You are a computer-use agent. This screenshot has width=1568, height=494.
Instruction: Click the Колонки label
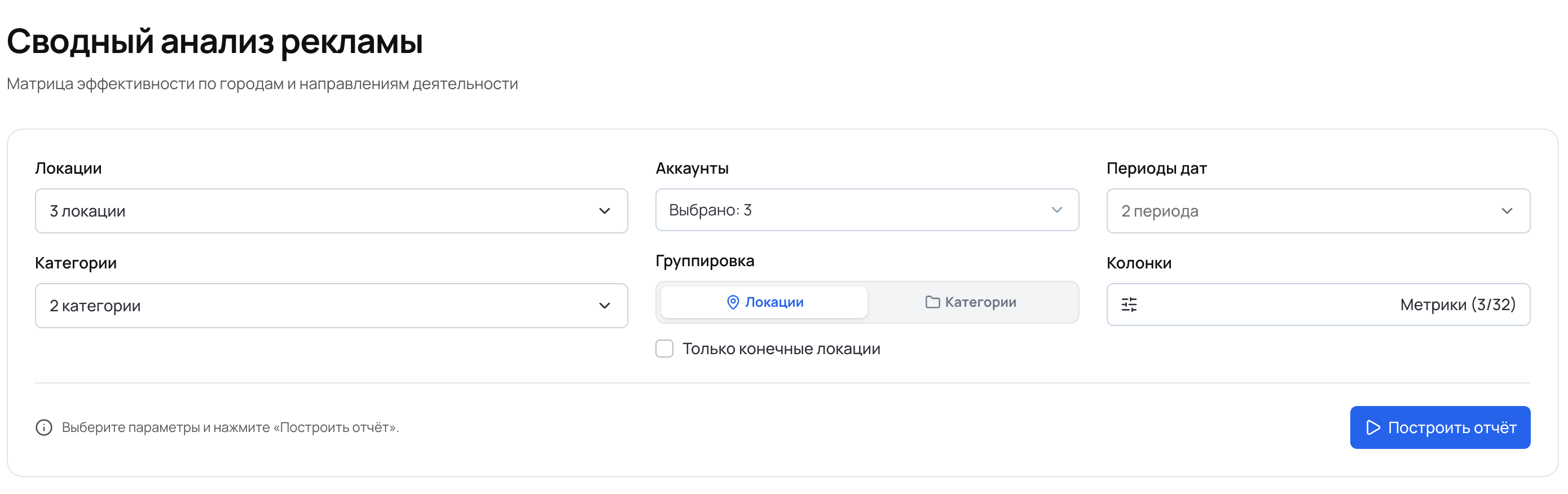[x=1139, y=263]
